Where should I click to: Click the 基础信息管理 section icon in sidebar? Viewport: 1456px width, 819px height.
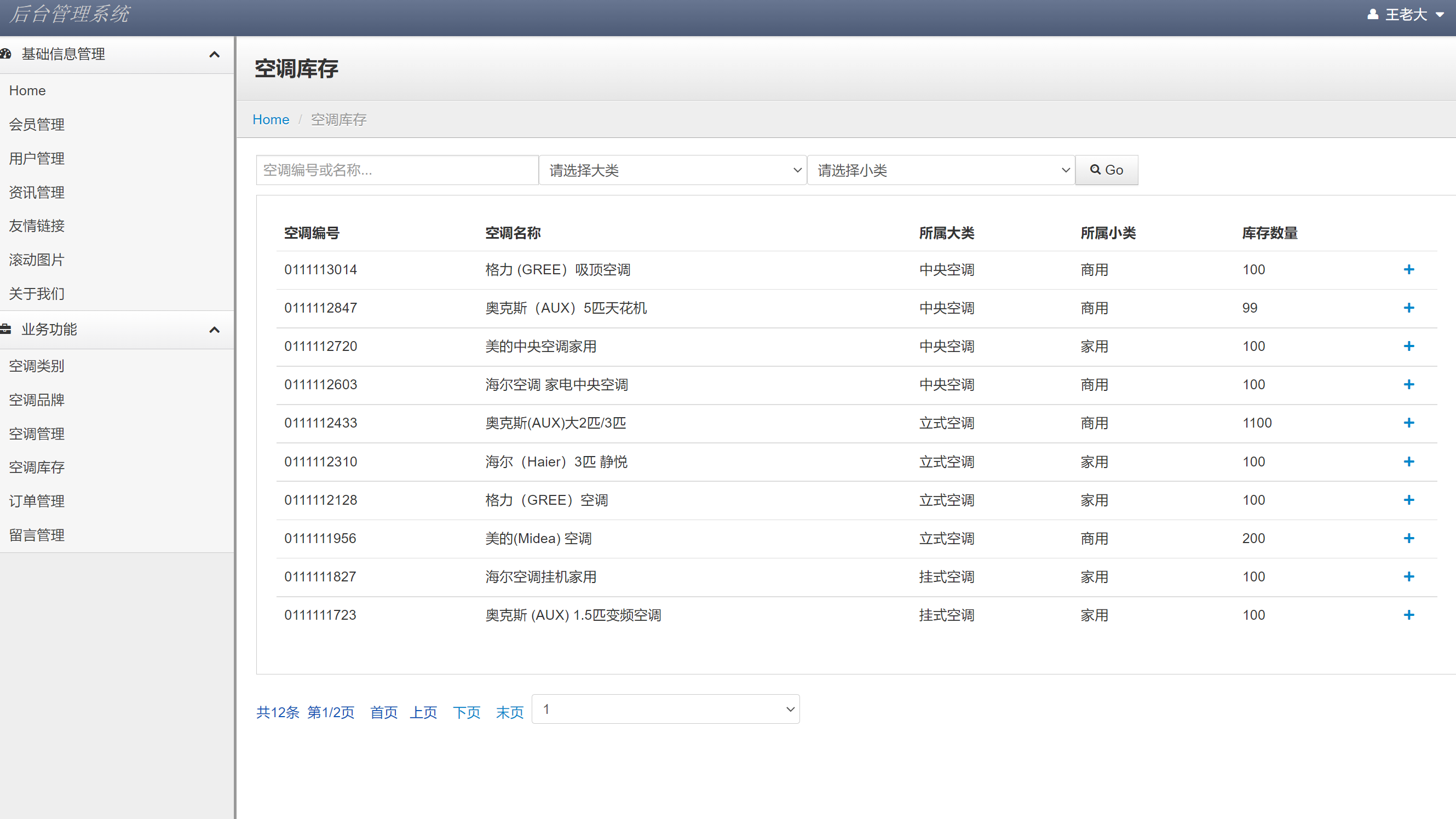click(6, 54)
